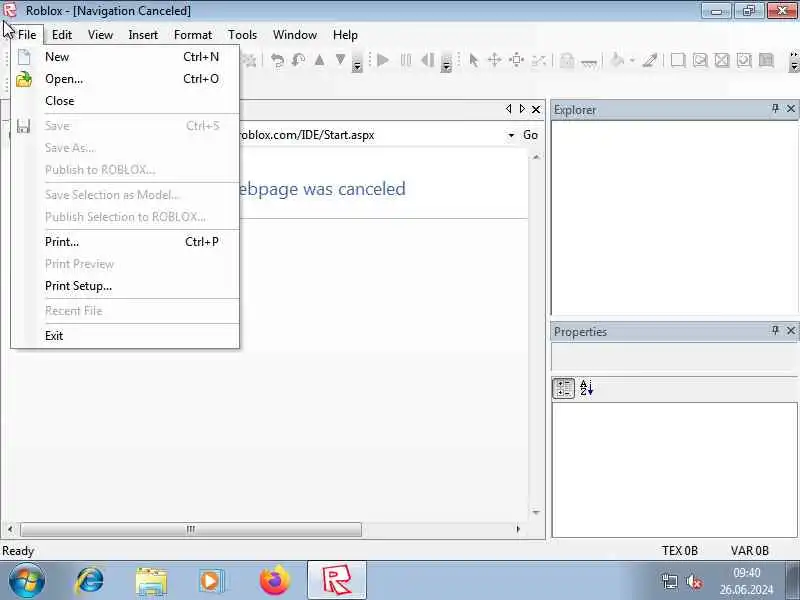Select the four-arrow Move tool

pyautogui.click(x=494, y=61)
